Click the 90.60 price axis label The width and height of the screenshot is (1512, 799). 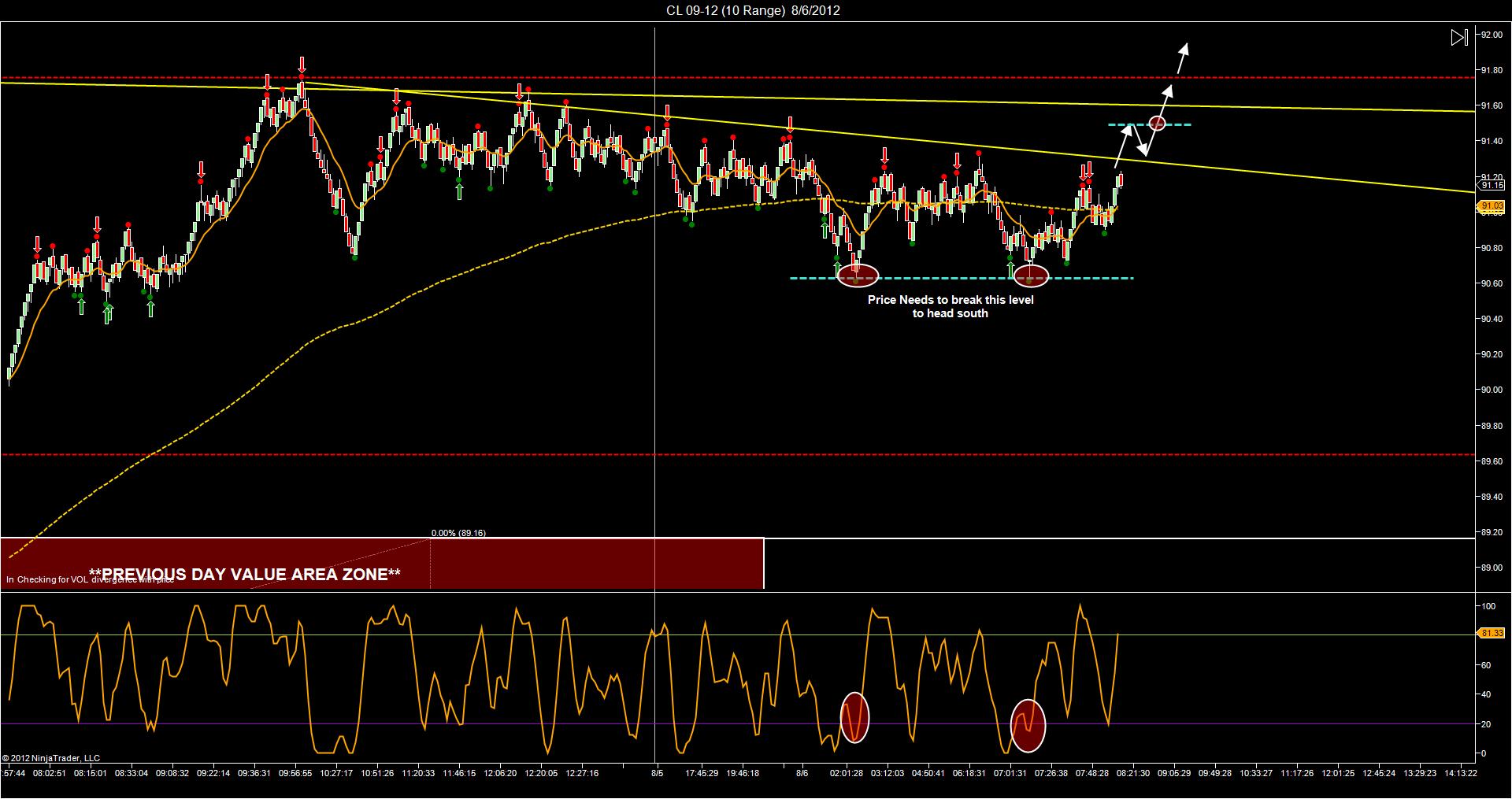click(1492, 283)
